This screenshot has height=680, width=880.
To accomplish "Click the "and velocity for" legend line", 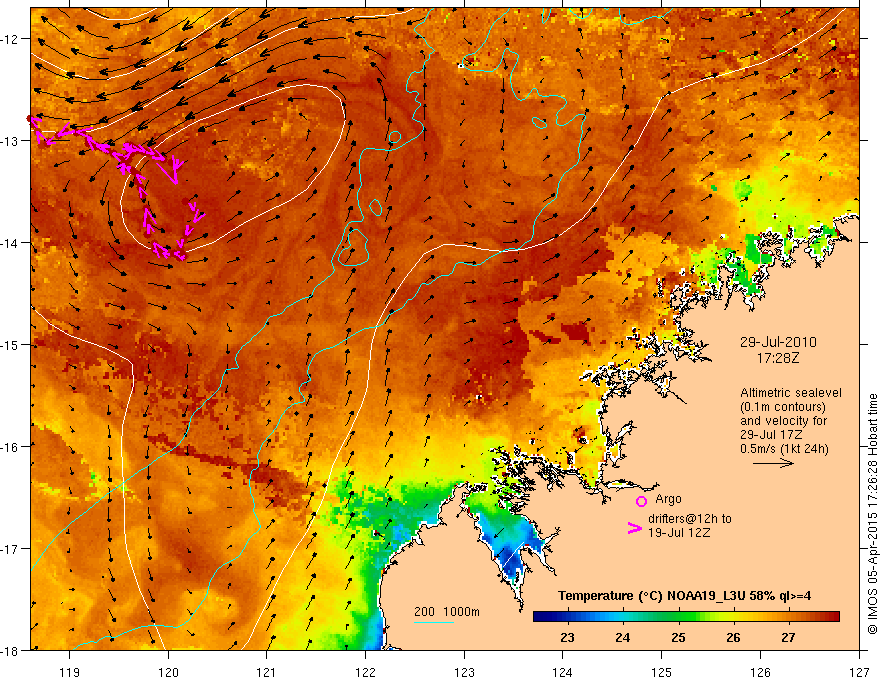I will point(783,421).
